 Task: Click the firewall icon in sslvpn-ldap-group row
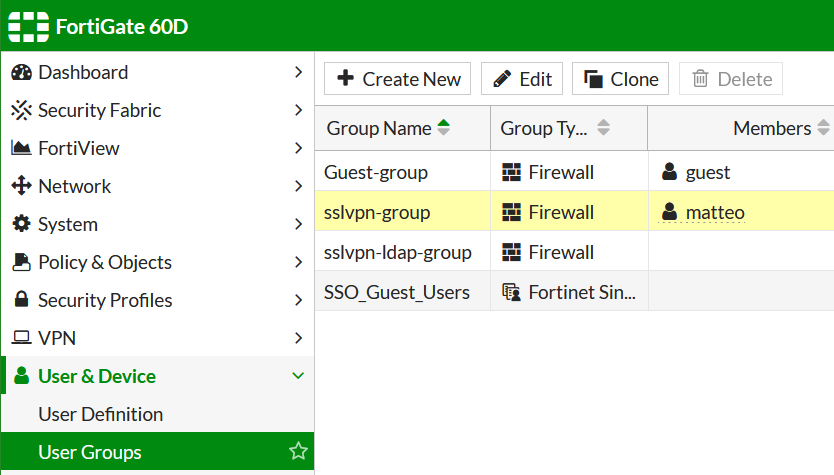click(x=511, y=252)
